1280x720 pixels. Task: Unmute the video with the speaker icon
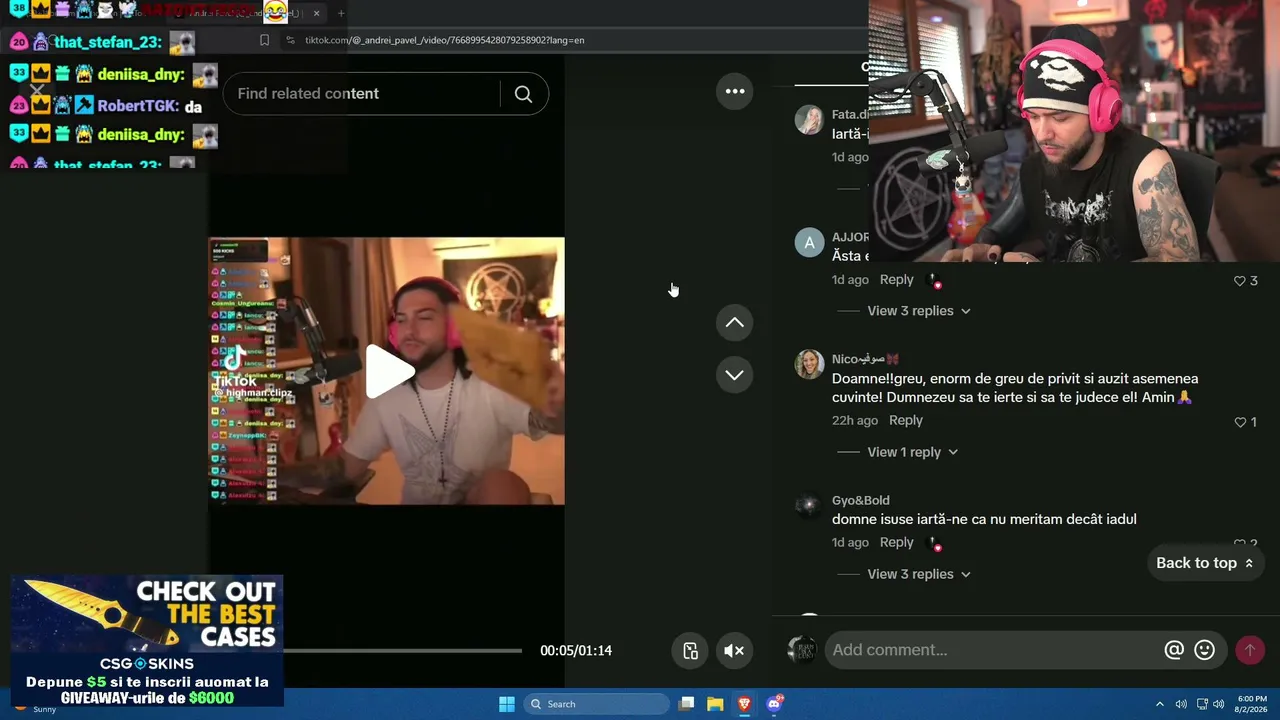(734, 651)
